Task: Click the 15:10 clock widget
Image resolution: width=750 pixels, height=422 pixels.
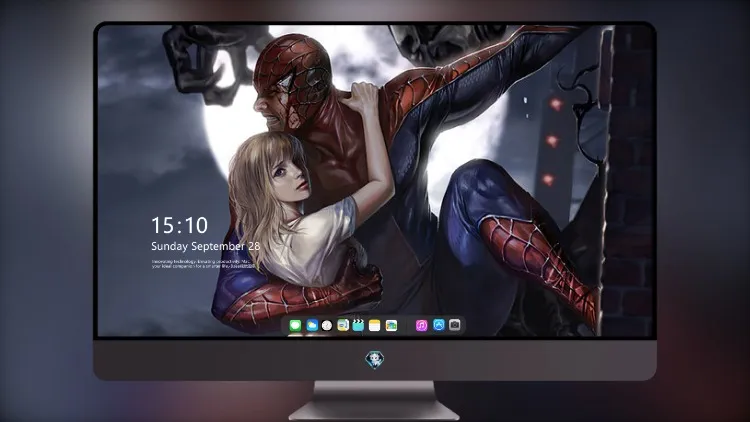Action: pos(179,225)
